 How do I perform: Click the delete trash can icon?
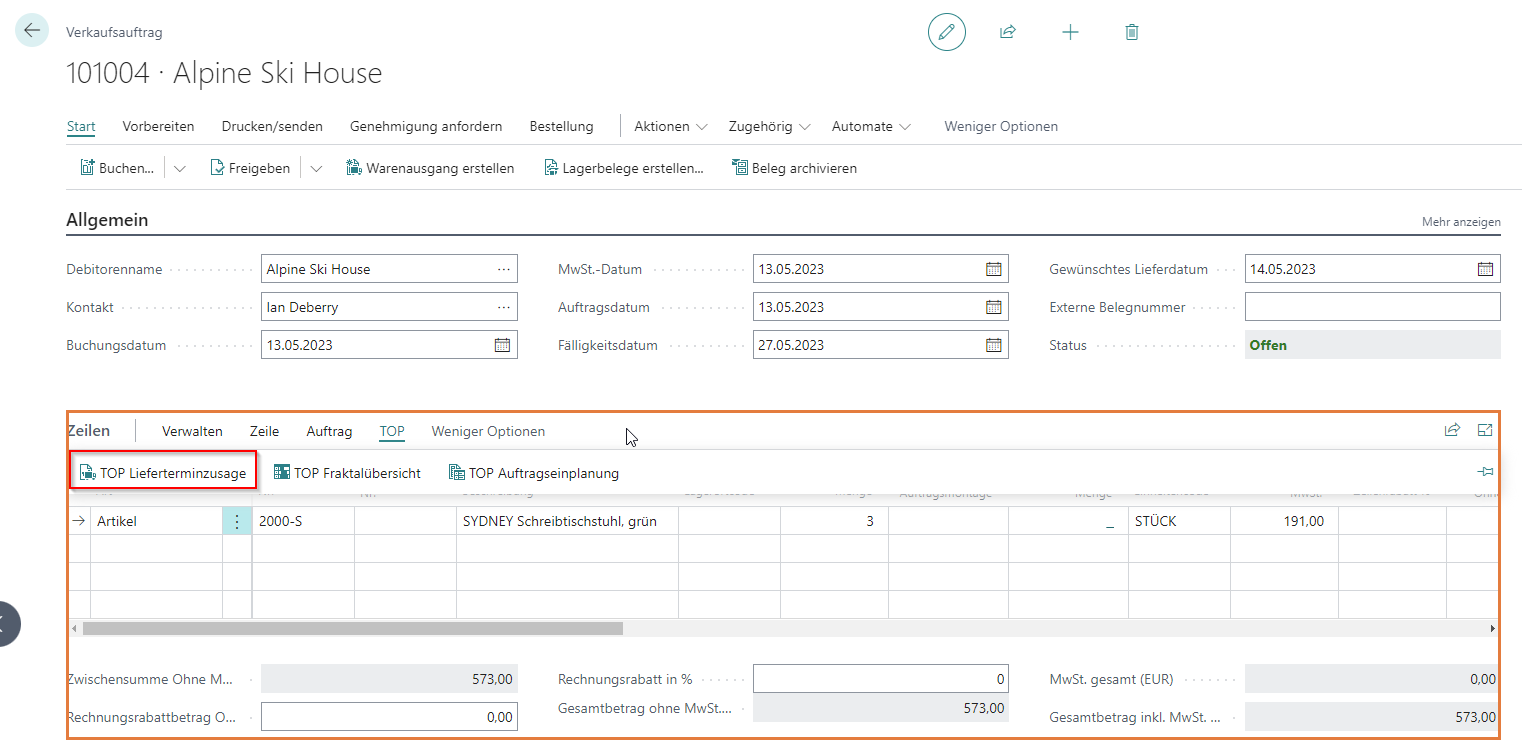[1131, 32]
